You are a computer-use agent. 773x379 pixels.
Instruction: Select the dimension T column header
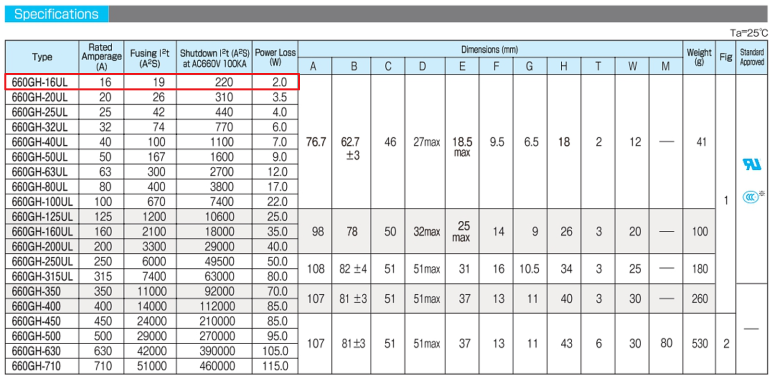pos(598,66)
